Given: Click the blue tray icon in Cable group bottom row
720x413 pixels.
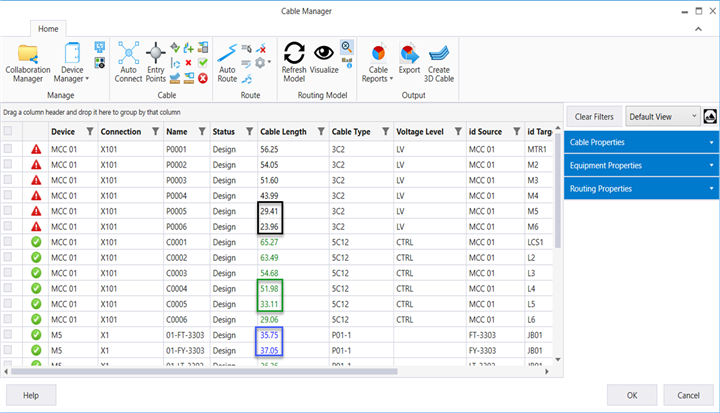Looking at the screenshot, I should pos(175,79).
